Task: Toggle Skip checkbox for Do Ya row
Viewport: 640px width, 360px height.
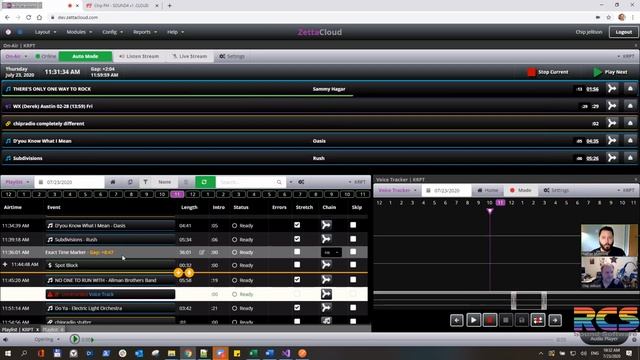Action: (353, 308)
